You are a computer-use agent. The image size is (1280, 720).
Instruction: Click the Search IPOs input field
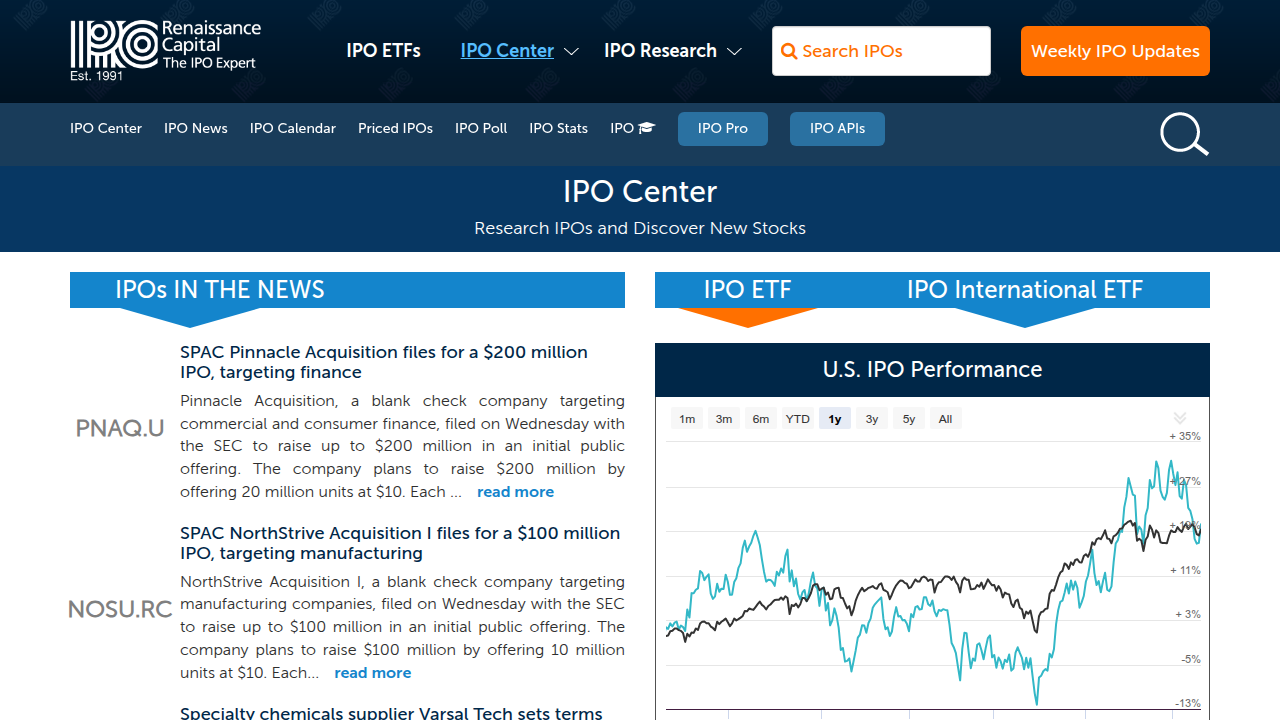[881, 51]
